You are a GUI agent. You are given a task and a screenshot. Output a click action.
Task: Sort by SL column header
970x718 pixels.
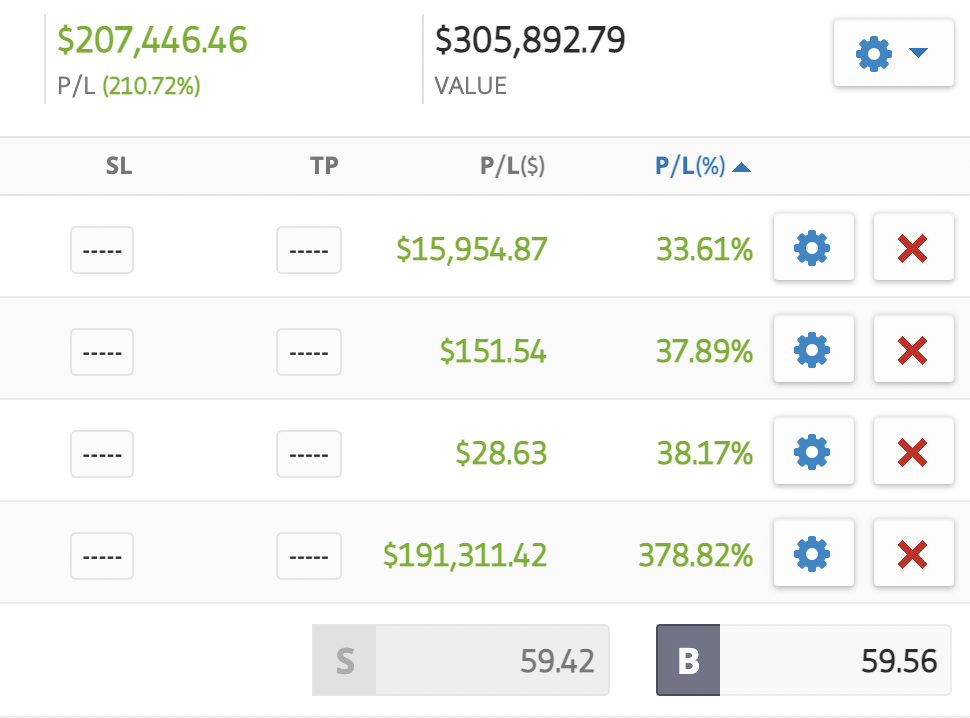tap(119, 166)
